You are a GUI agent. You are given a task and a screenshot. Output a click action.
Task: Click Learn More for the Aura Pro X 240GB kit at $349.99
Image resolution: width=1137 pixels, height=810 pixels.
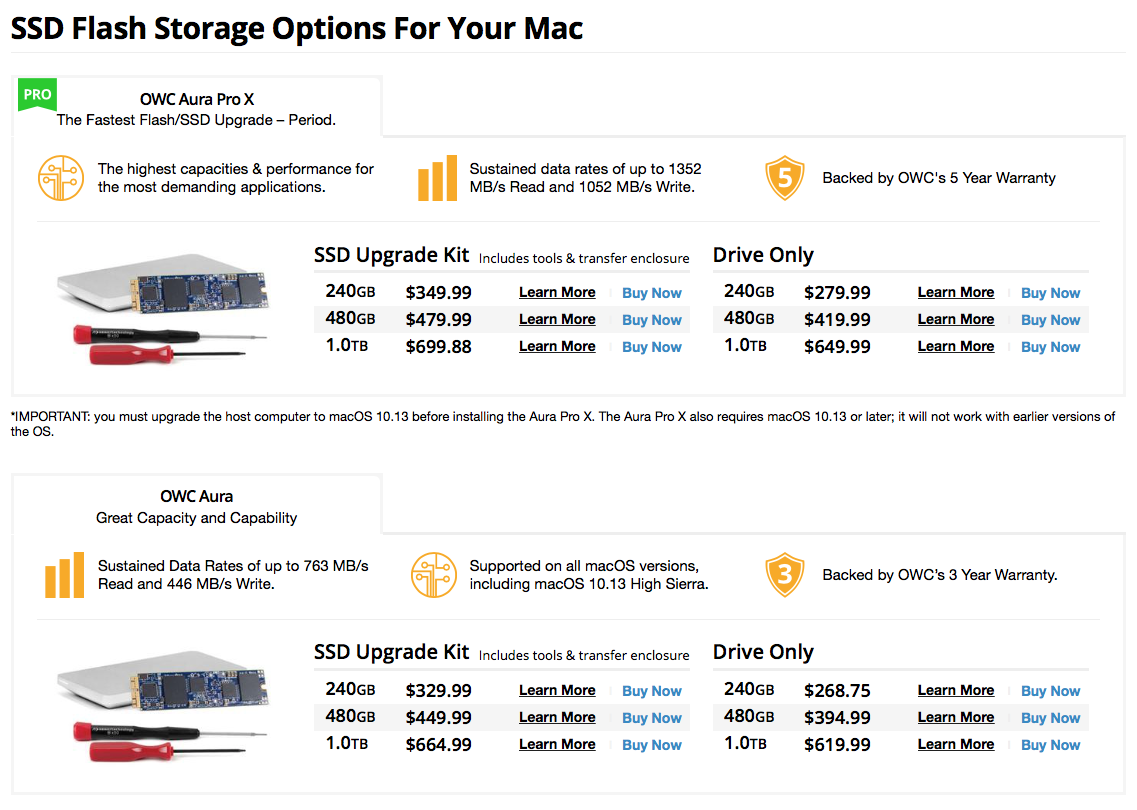click(557, 292)
